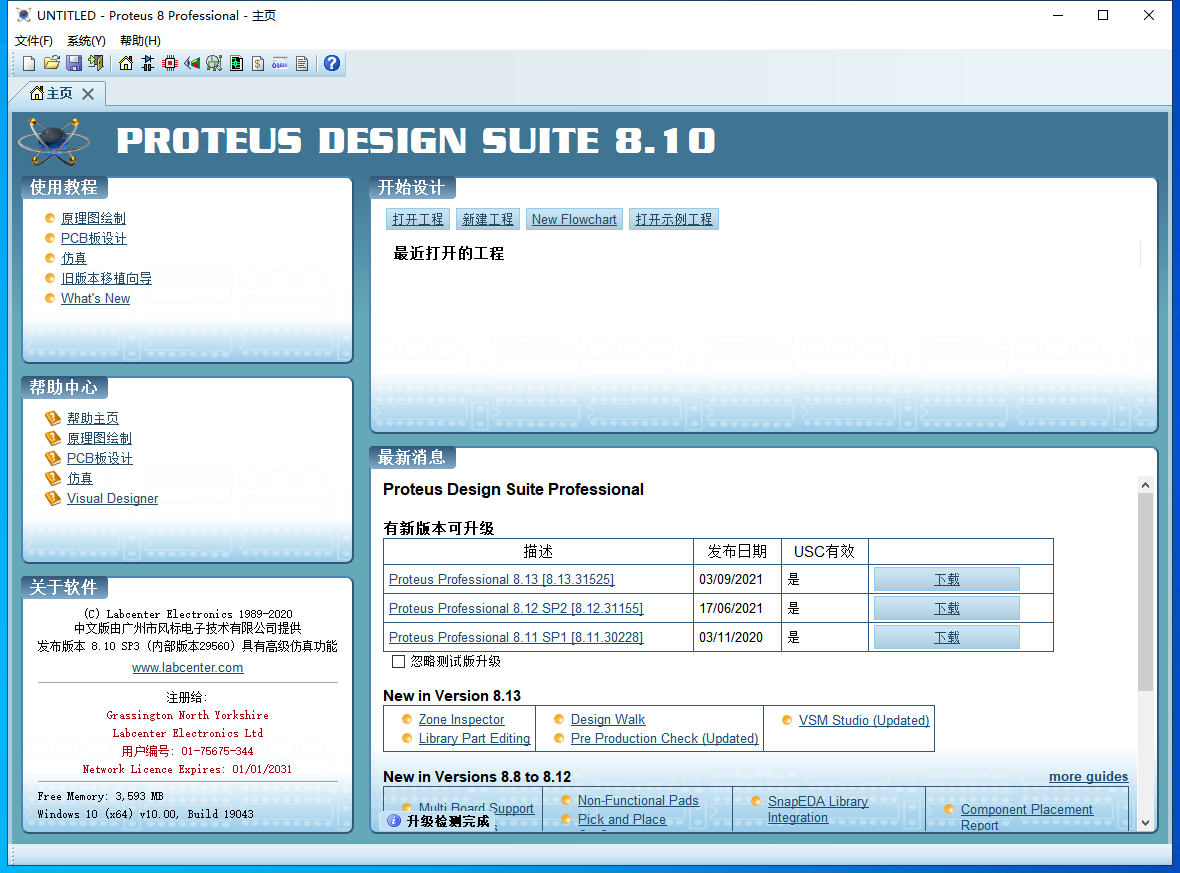Open the more guides link

click(1088, 777)
